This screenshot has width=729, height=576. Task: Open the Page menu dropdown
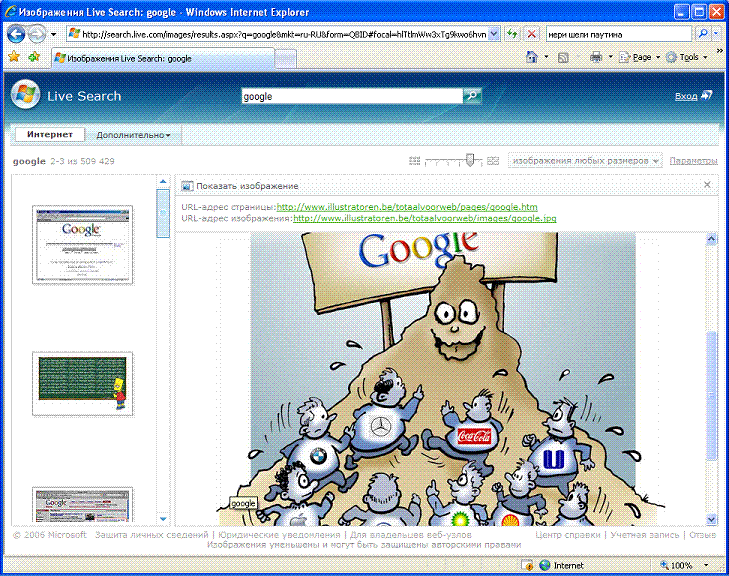click(639, 58)
